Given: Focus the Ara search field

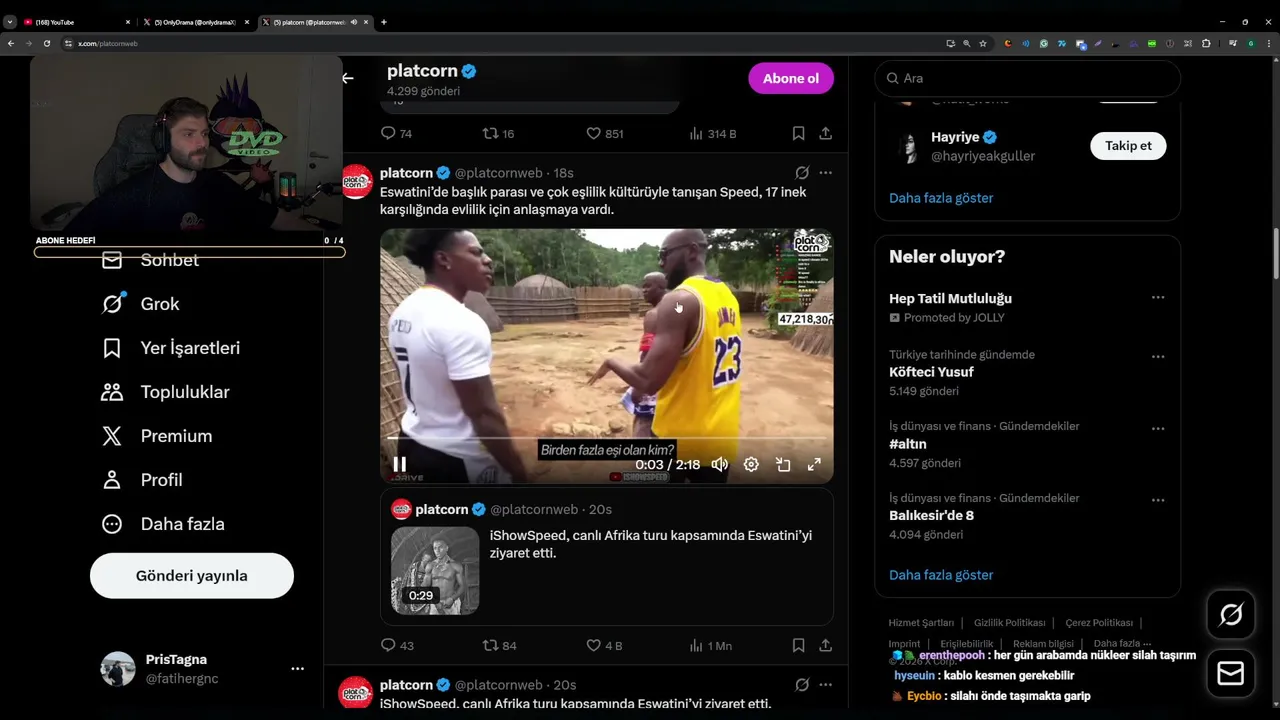Looking at the screenshot, I should [1027, 78].
